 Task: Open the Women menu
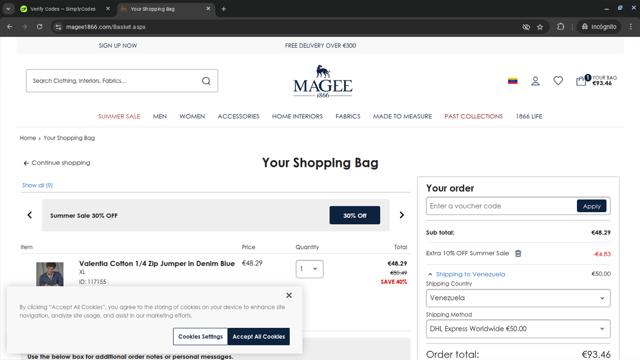point(192,116)
